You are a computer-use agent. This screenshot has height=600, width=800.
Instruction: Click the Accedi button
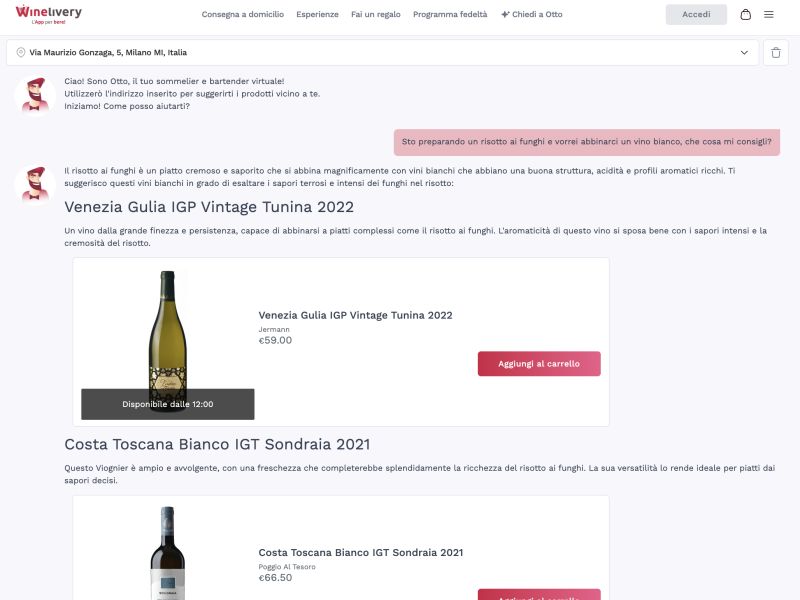click(696, 14)
